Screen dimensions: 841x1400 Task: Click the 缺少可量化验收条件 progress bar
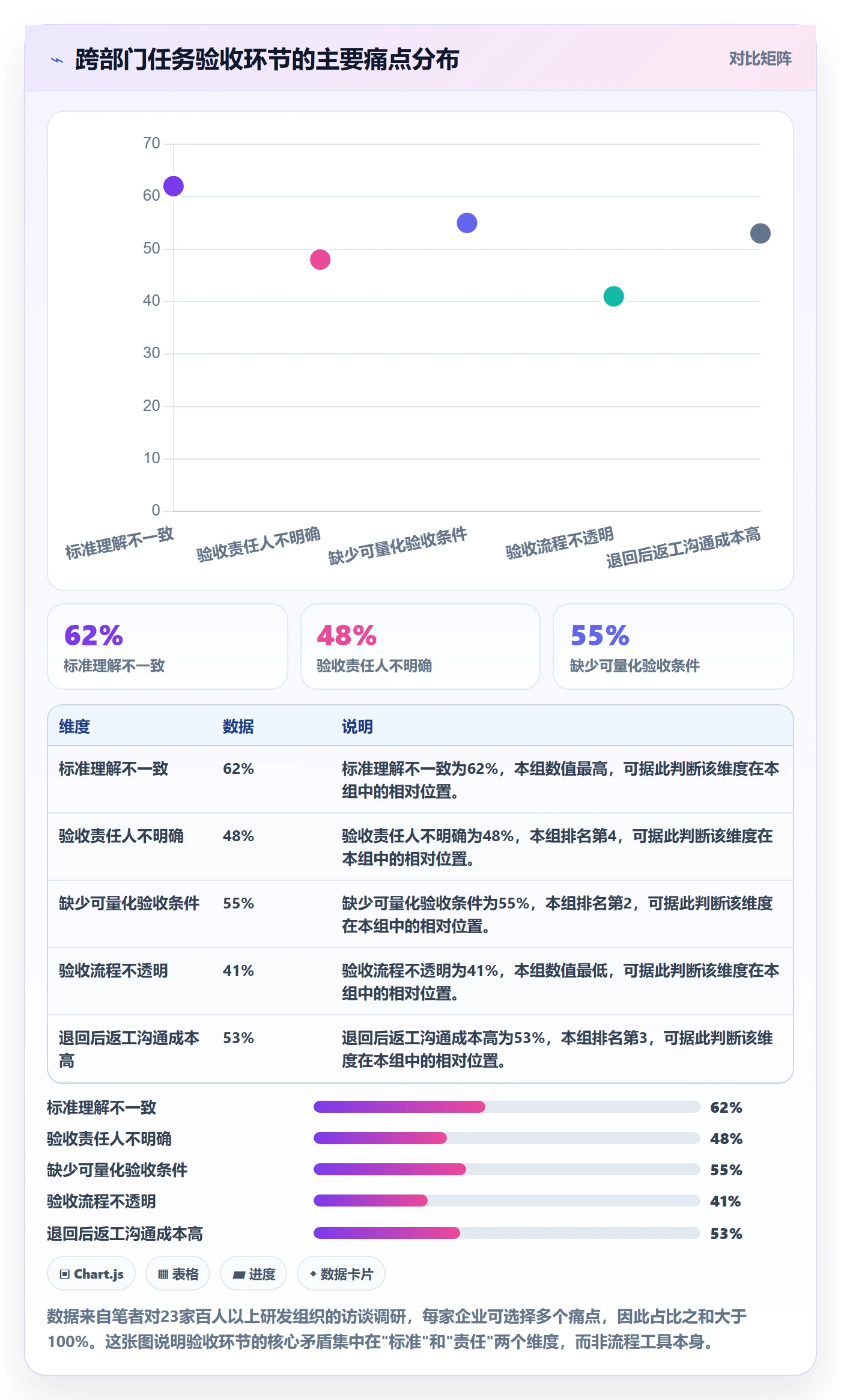coord(507,1169)
